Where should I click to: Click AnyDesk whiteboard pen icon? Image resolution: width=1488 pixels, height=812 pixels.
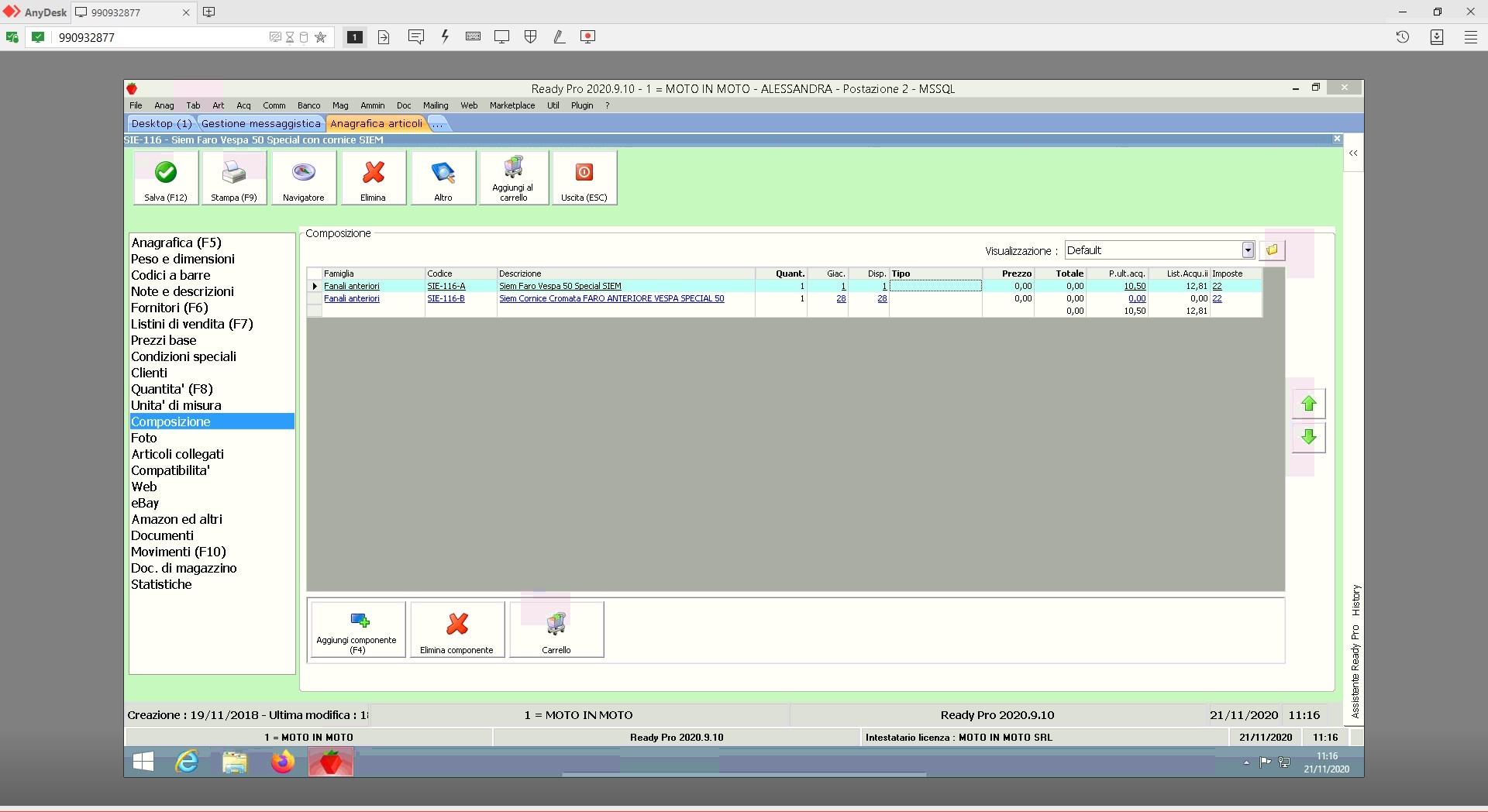pos(559,36)
